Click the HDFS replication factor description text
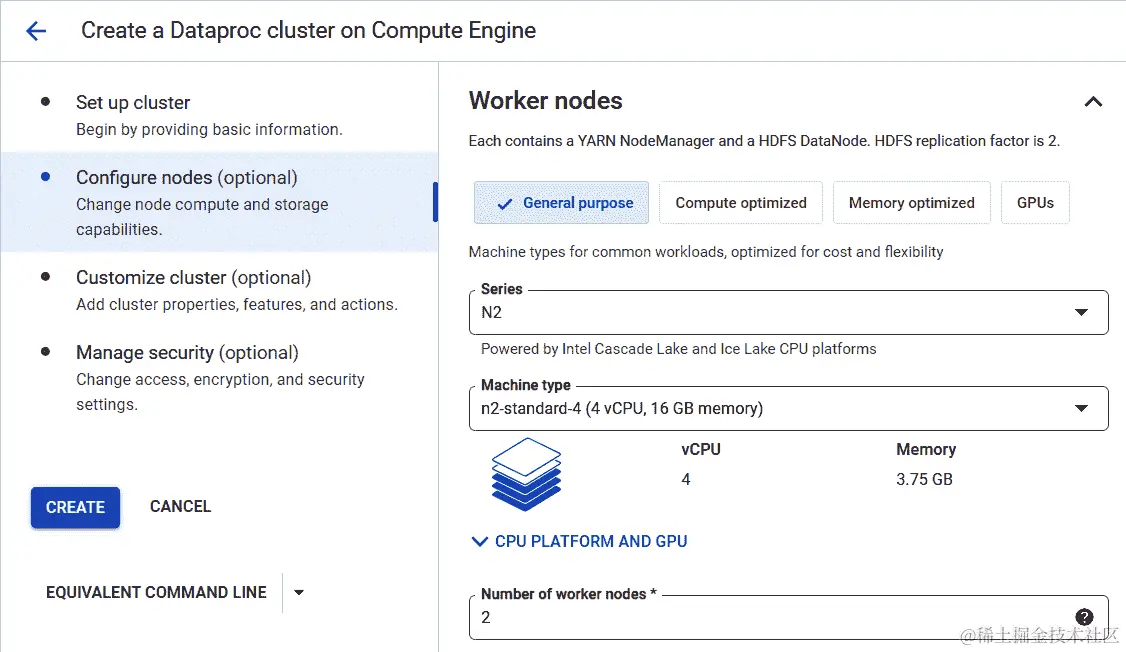1126x652 pixels. click(x=764, y=141)
